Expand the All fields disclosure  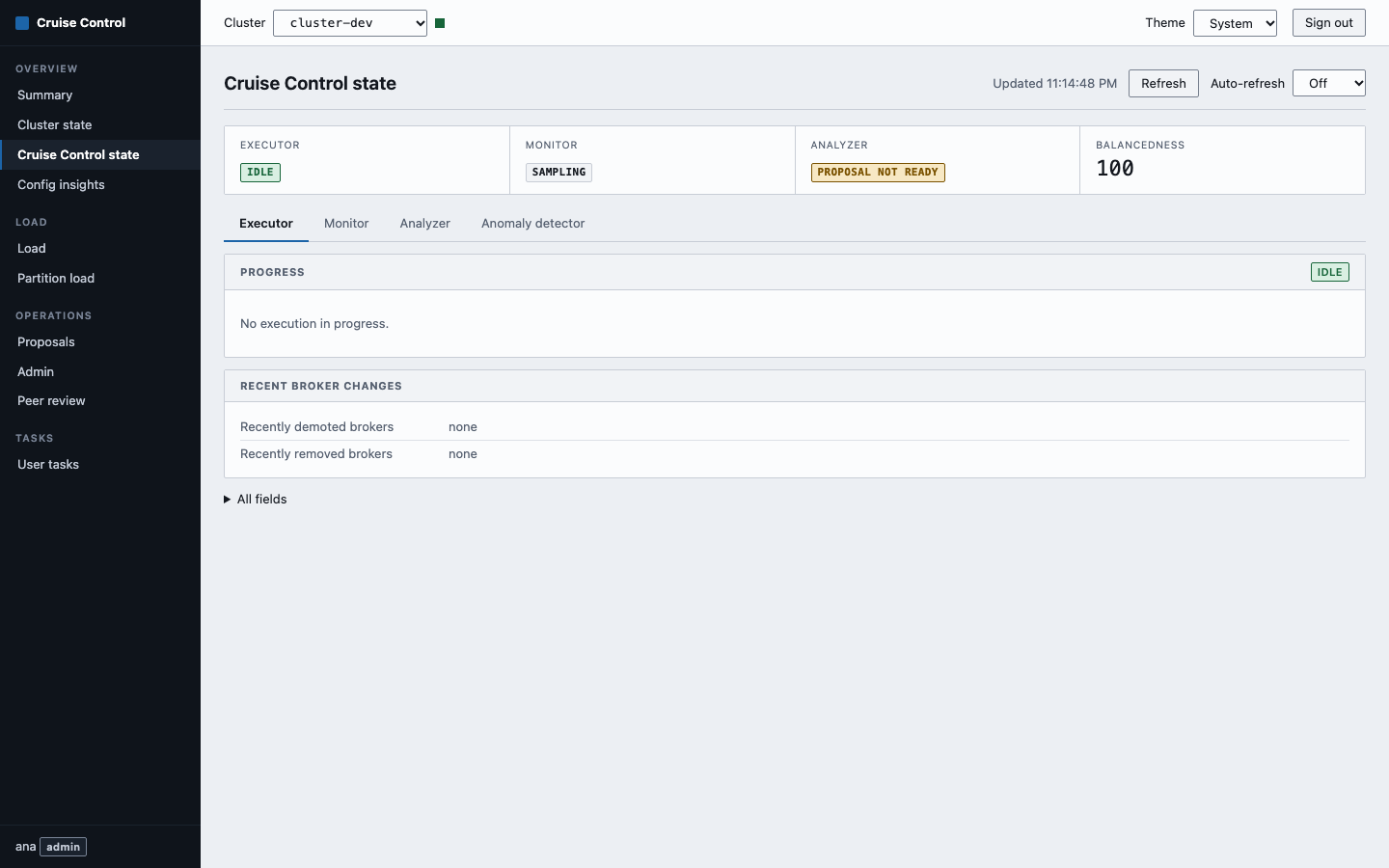[256, 499]
